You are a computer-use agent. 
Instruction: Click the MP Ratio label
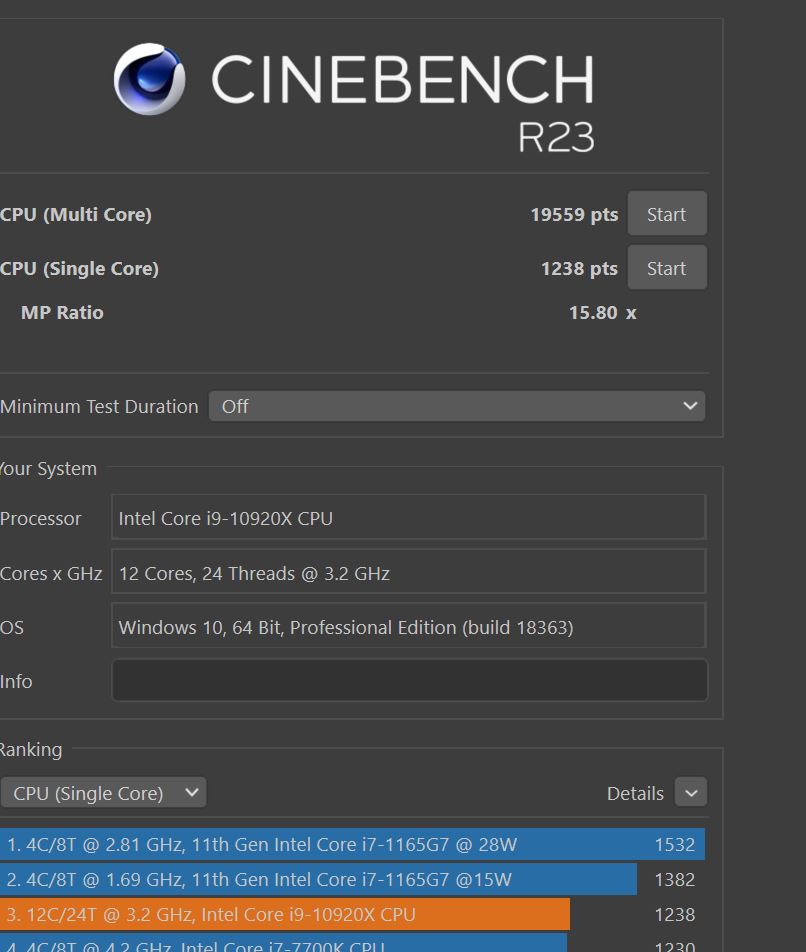pyautogui.click(x=63, y=313)
